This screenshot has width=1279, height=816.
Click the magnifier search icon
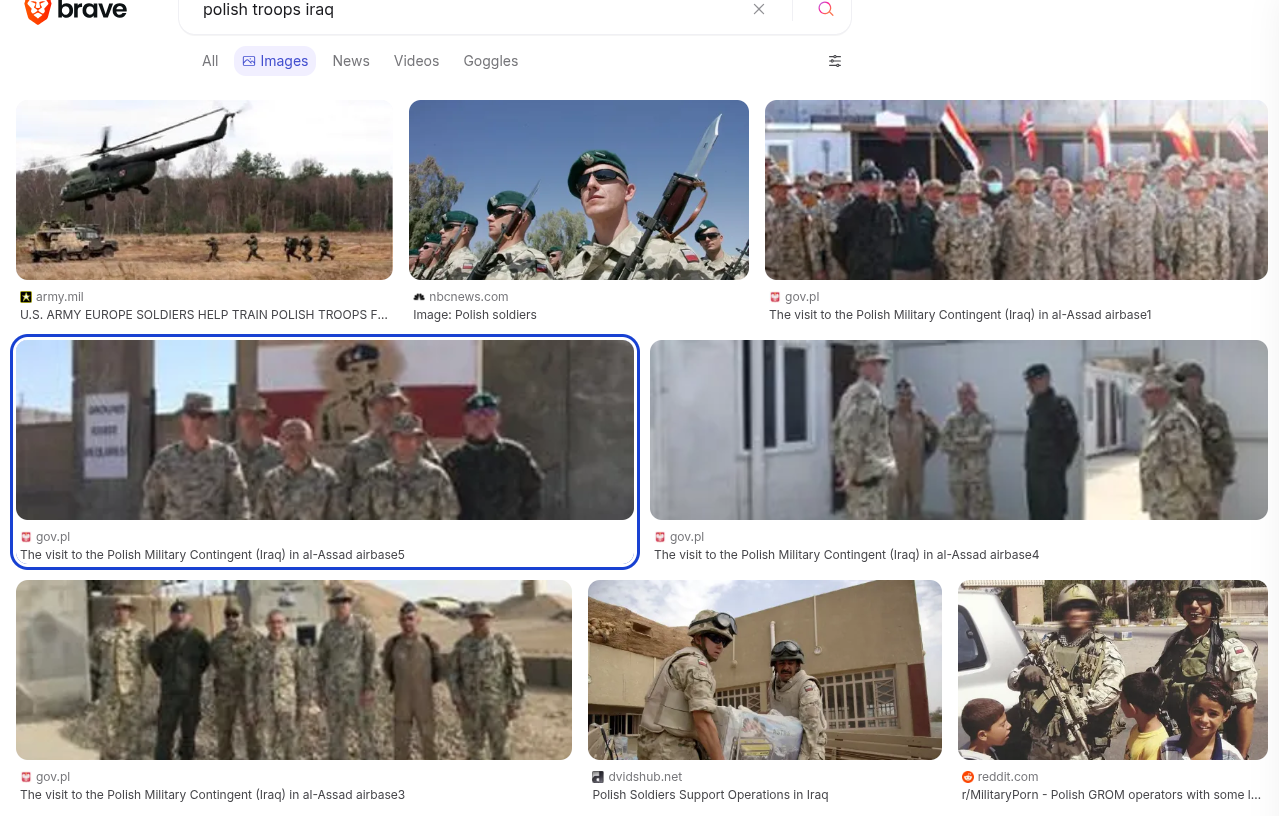(826, 9)
